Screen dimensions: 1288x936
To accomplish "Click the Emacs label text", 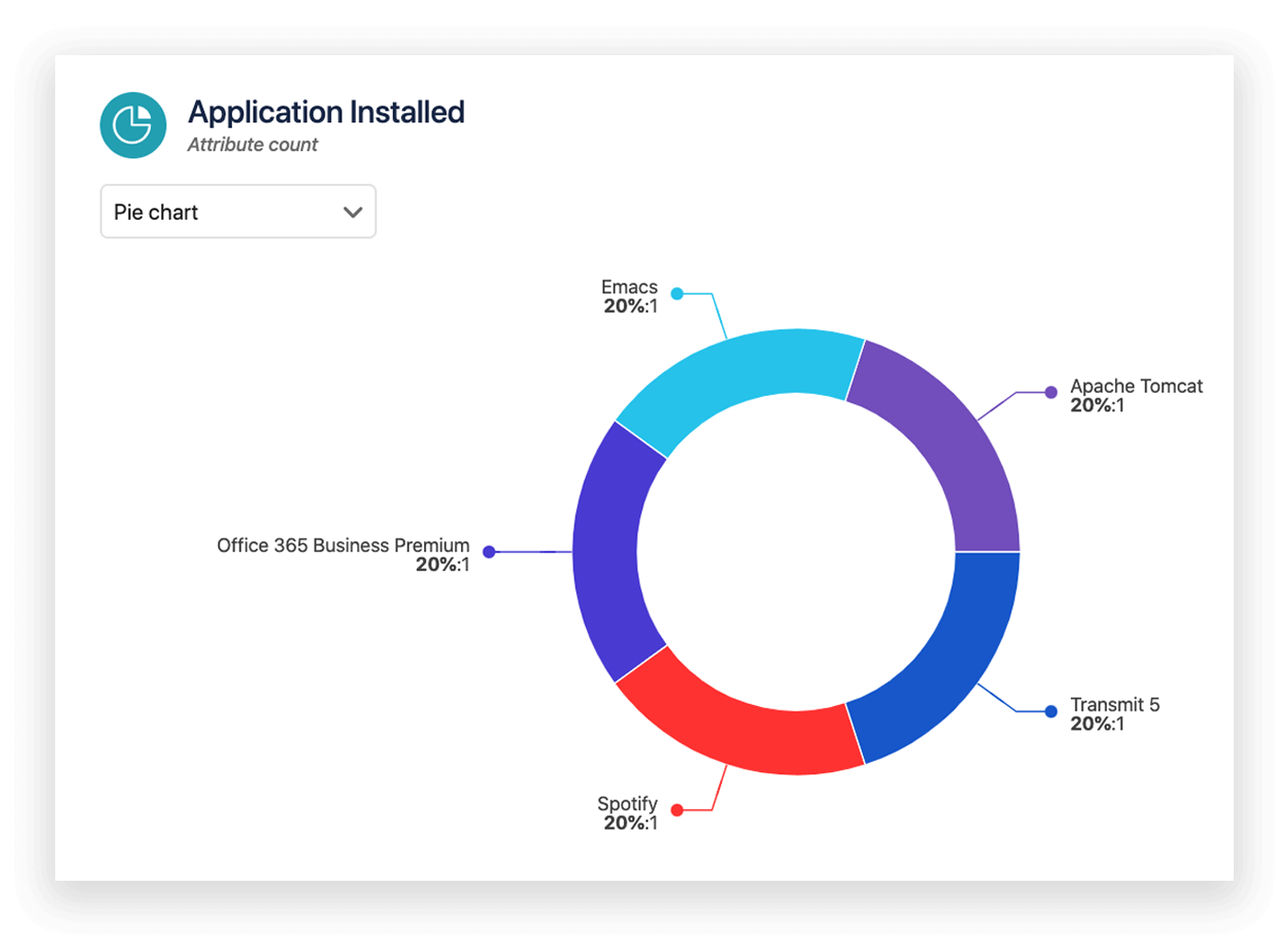I will (628, 287).
